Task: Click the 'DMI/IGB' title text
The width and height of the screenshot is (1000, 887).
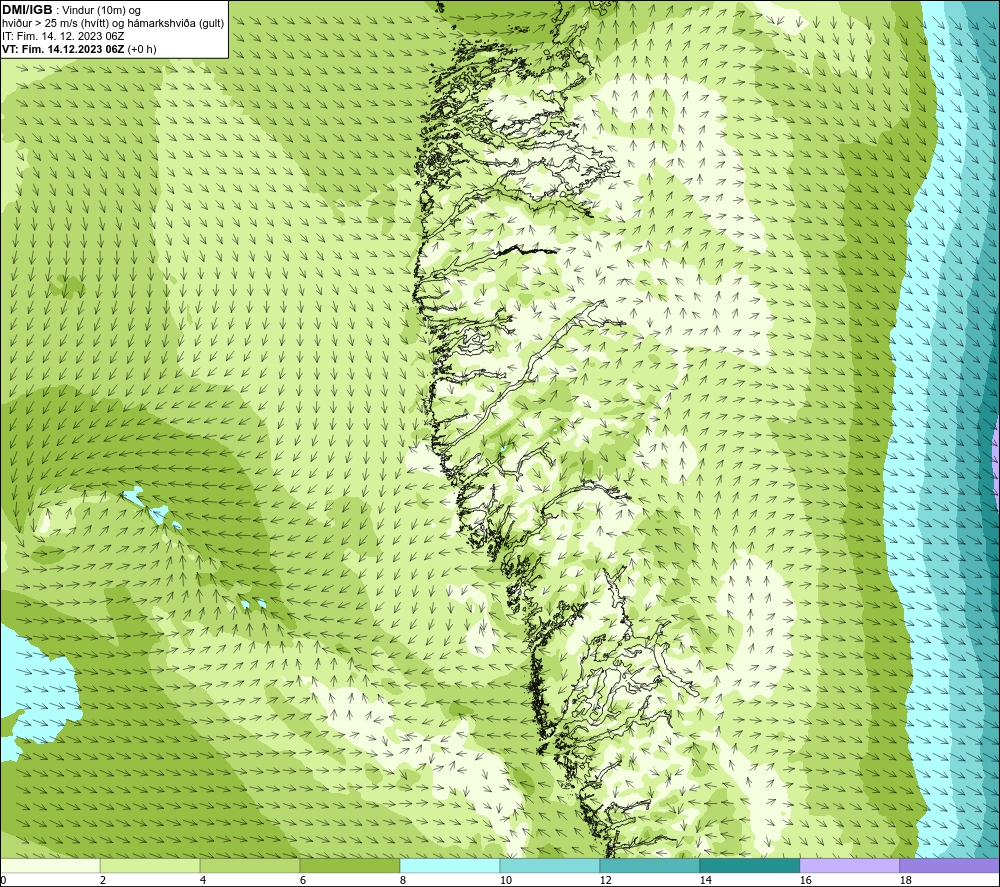Action: (27, 10)
